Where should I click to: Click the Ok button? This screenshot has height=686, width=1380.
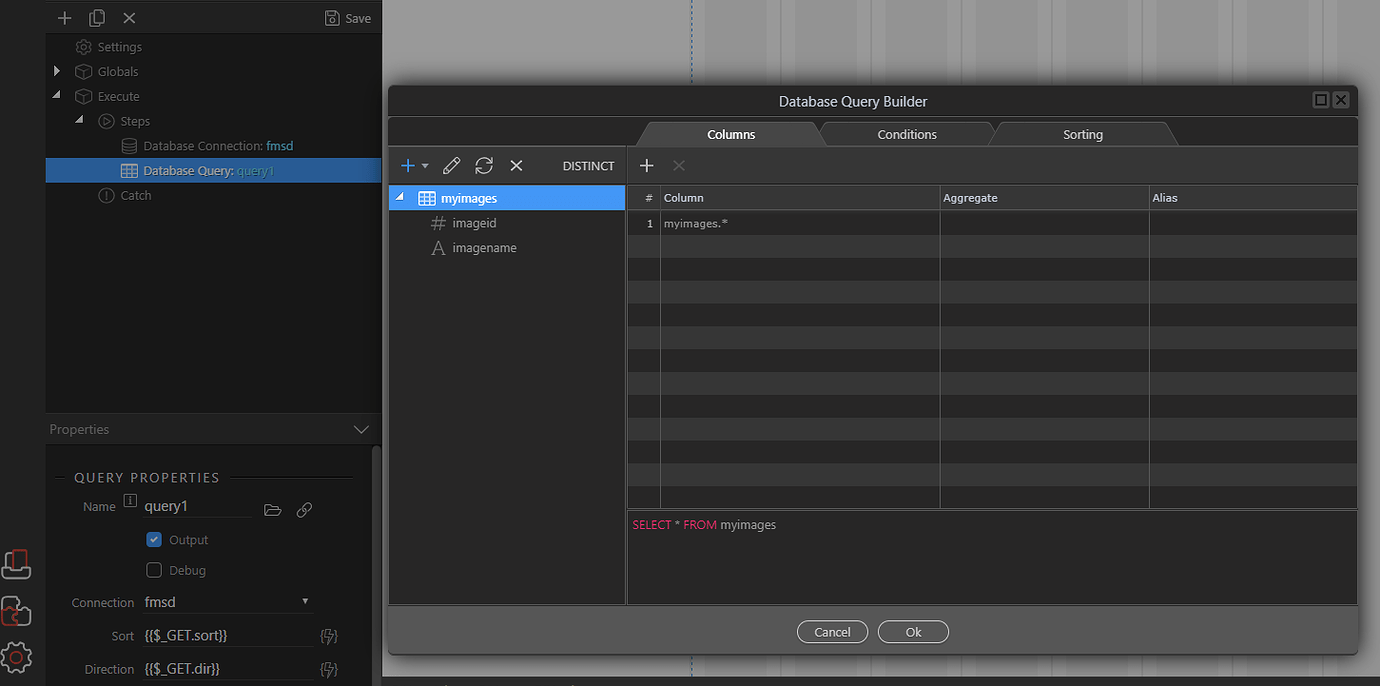coord(912,631)
